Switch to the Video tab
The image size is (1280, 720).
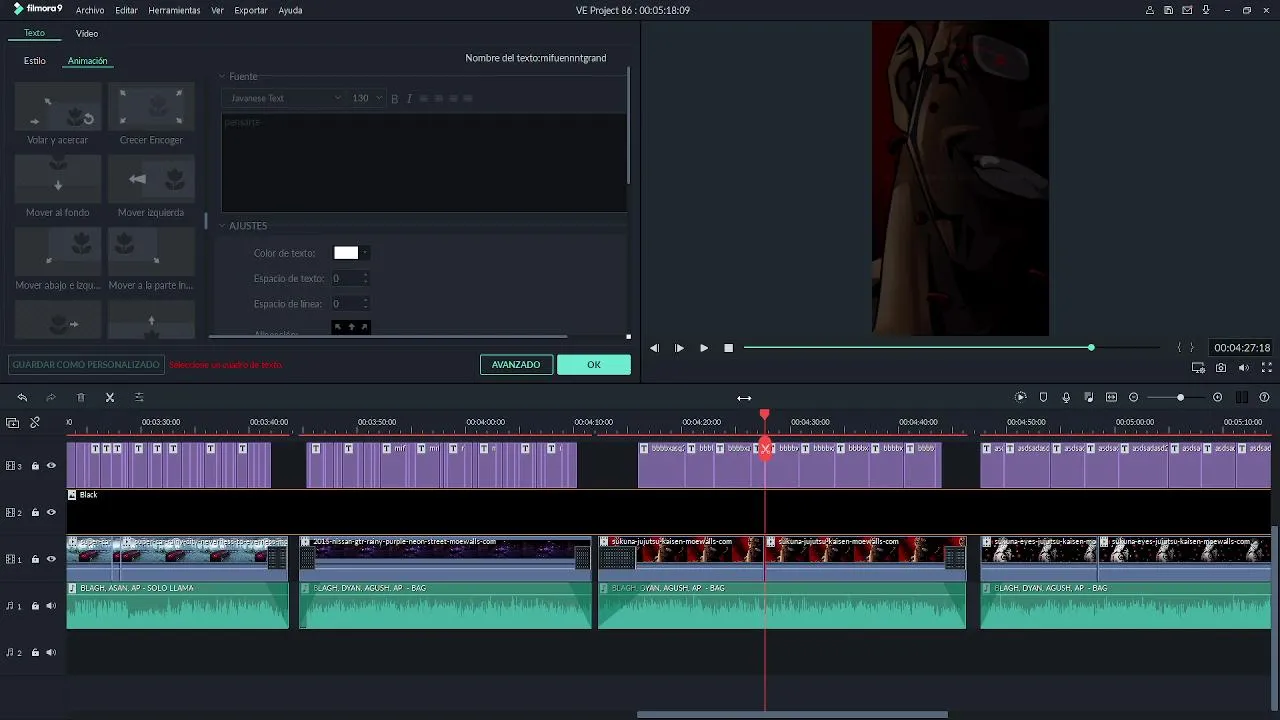[x=87, y=34]
